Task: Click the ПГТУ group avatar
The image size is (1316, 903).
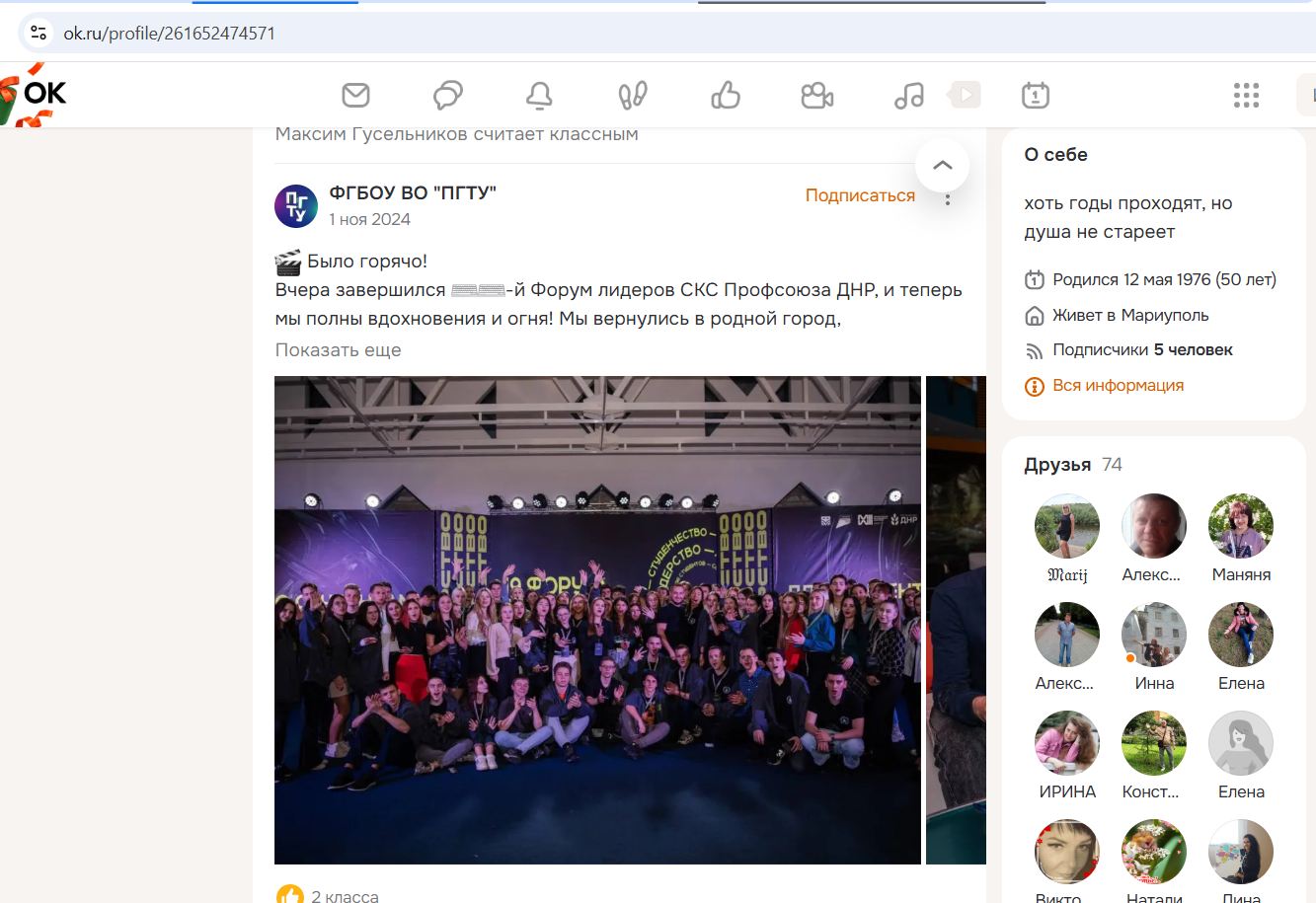Action: (296, 206)
